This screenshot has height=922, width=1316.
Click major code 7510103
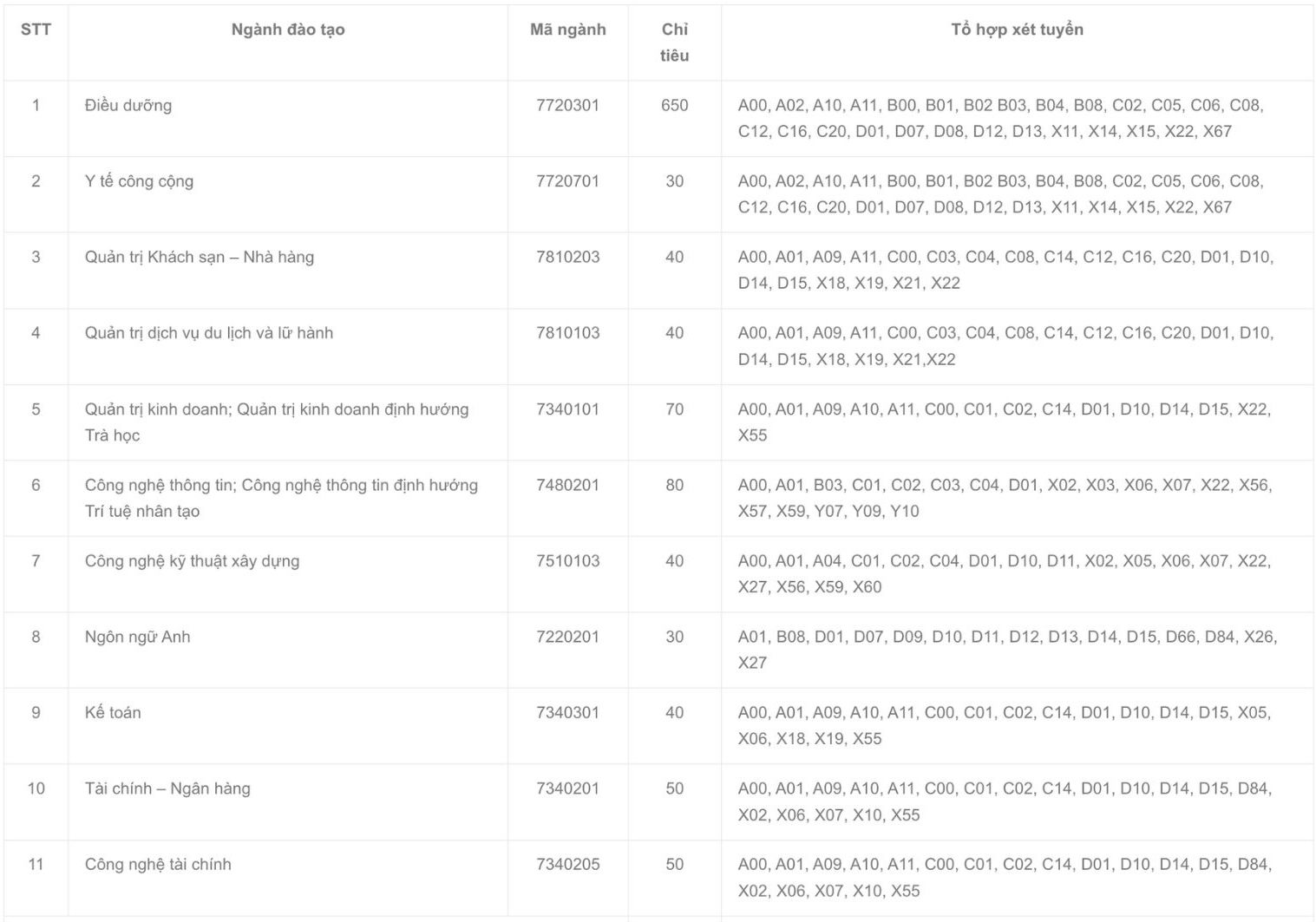click(x=567, y=561)
